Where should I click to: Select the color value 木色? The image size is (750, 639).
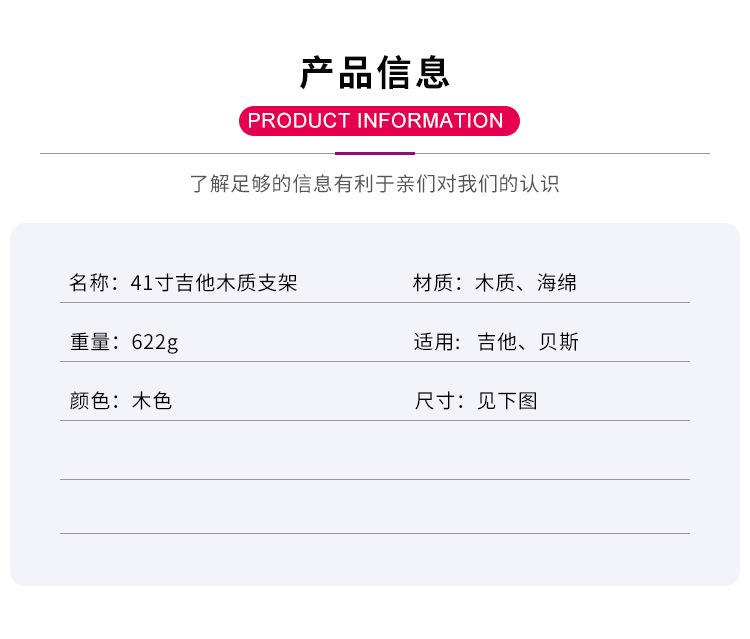pyautogui.click(x=152, y=401)
